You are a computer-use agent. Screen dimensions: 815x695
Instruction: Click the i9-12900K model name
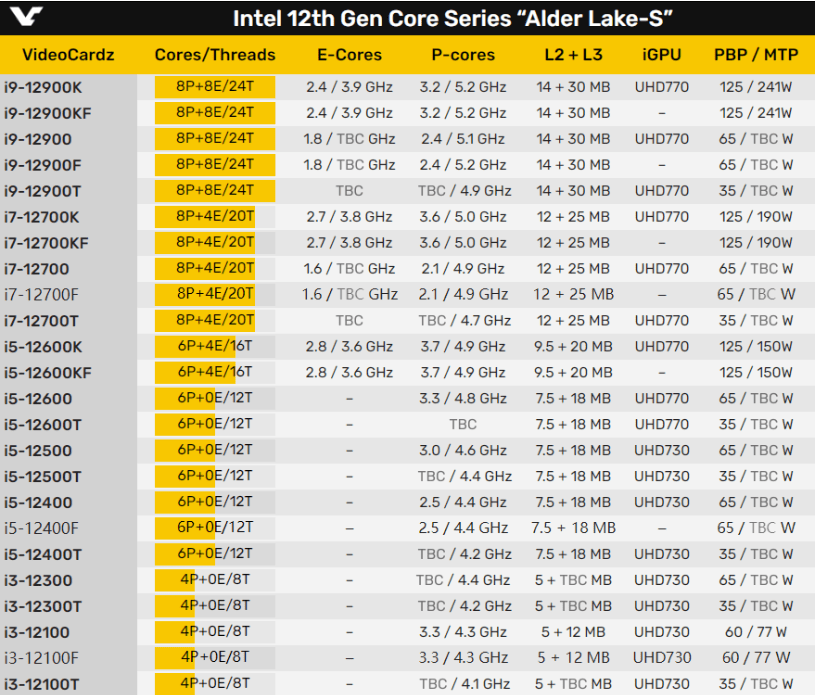(43, 87)
